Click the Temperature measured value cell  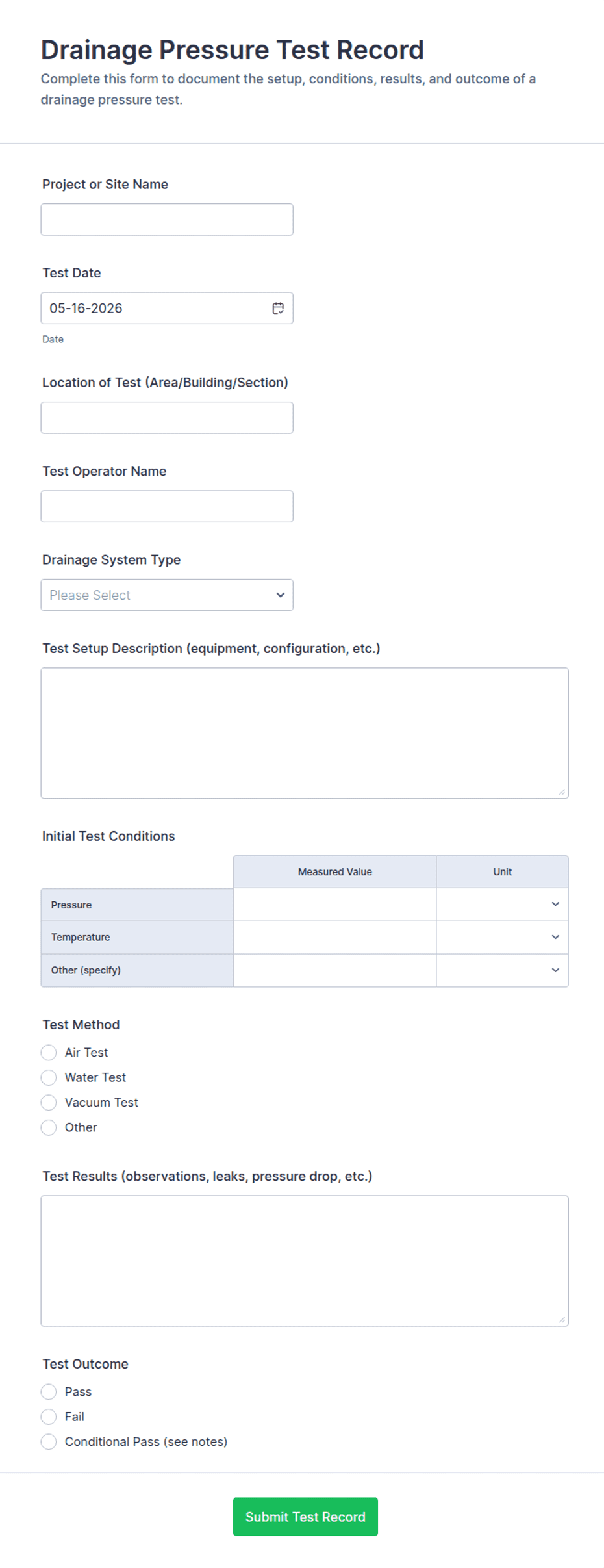(334, 937)
